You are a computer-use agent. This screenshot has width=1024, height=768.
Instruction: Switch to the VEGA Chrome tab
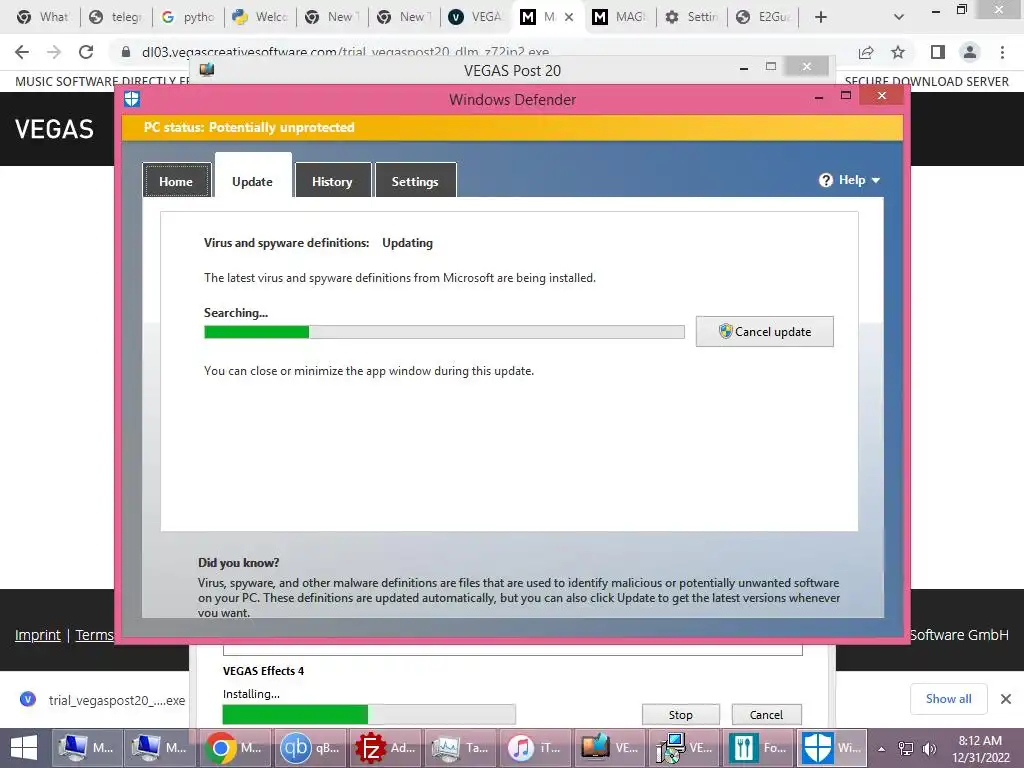pos(475,17)
